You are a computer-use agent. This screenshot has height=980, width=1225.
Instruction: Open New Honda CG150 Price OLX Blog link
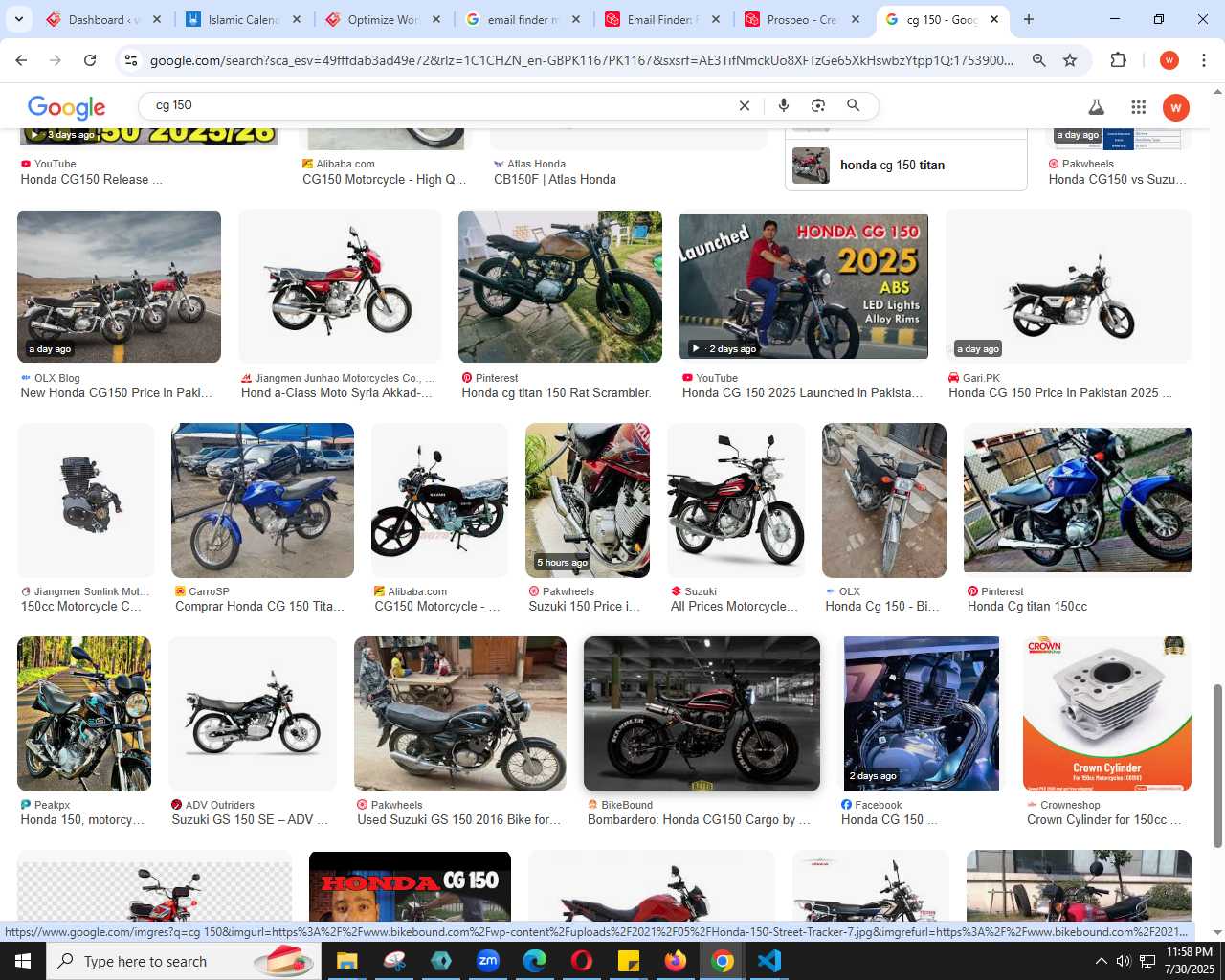[x=117, y=392]
